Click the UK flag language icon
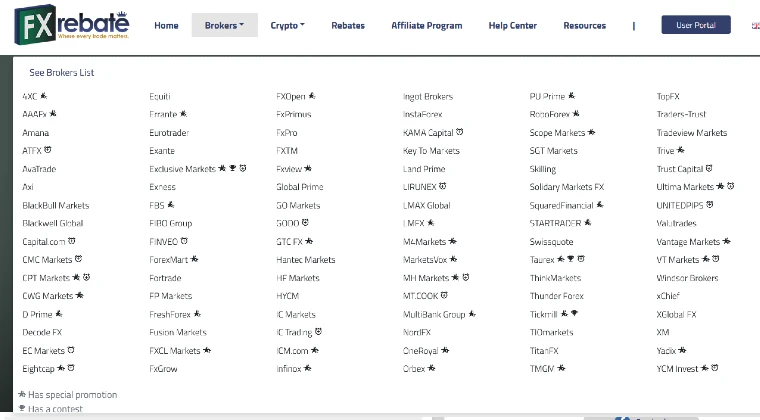The image size is (760, 420). click(754, 26)
